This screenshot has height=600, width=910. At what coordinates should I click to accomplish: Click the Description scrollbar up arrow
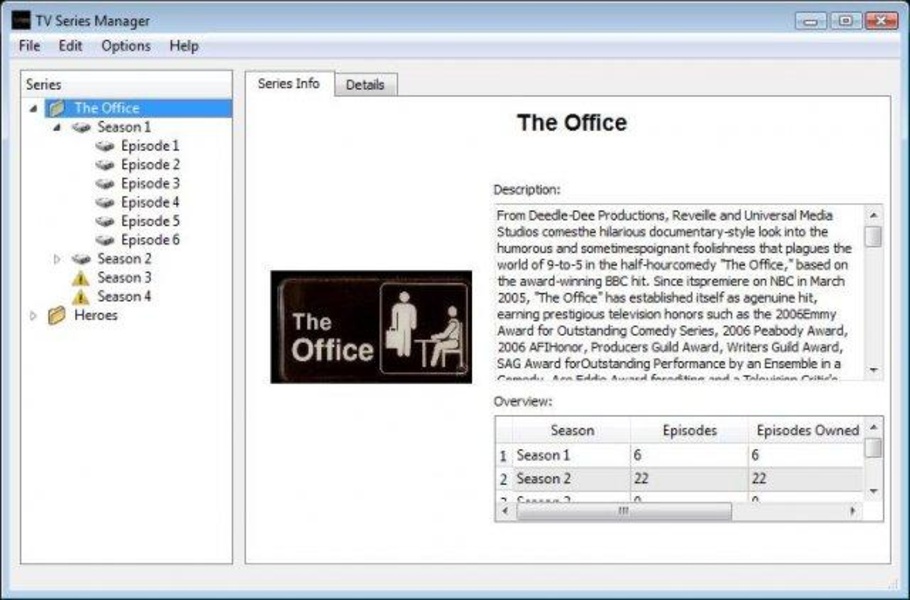(873, 215)
